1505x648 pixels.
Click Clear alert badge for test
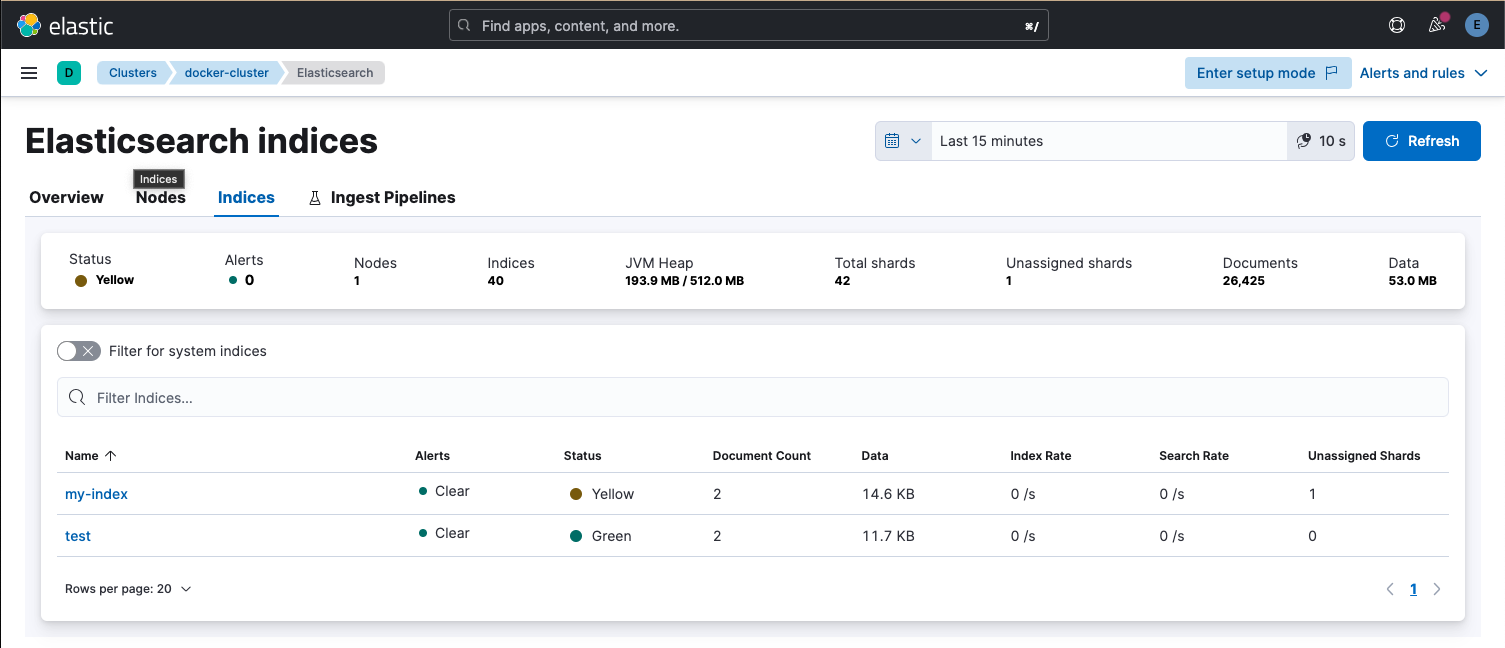(x=444, y=533)
